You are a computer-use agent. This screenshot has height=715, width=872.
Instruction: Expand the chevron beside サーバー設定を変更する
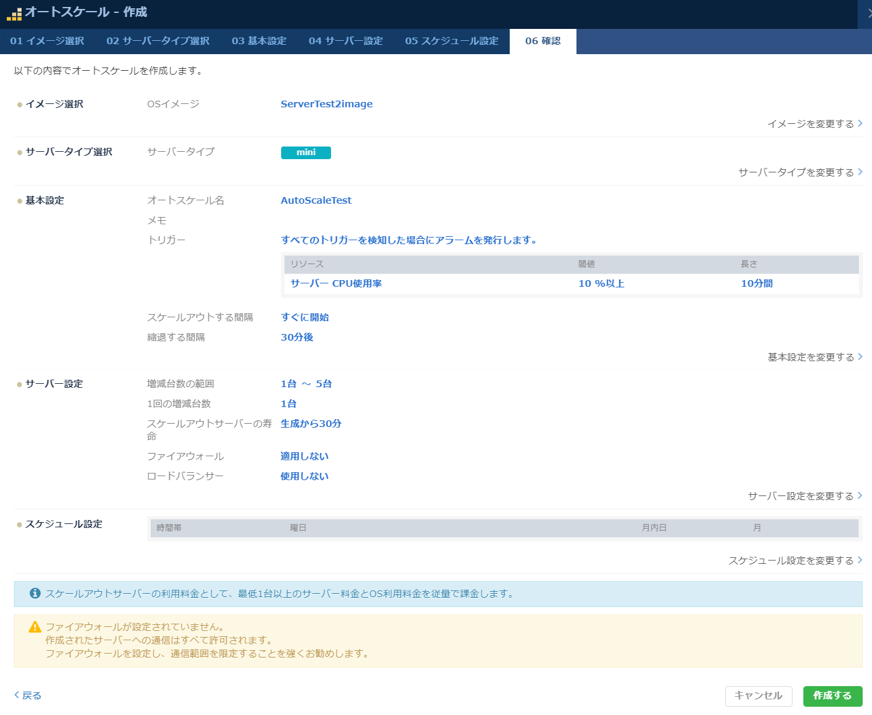point(858,496)
